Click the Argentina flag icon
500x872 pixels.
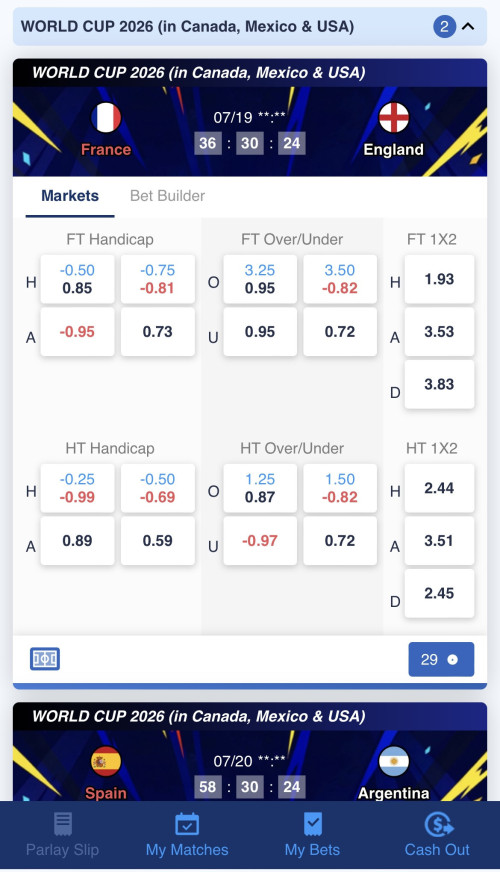394,761
